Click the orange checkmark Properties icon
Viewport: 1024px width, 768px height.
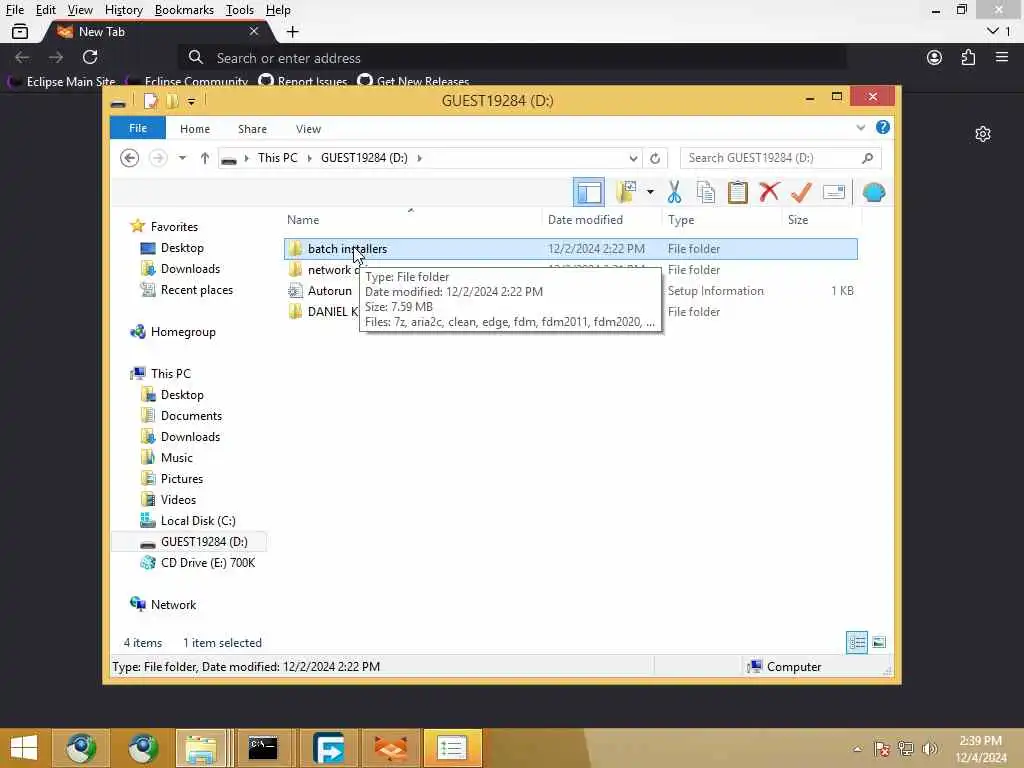click(x=801, y=193)
